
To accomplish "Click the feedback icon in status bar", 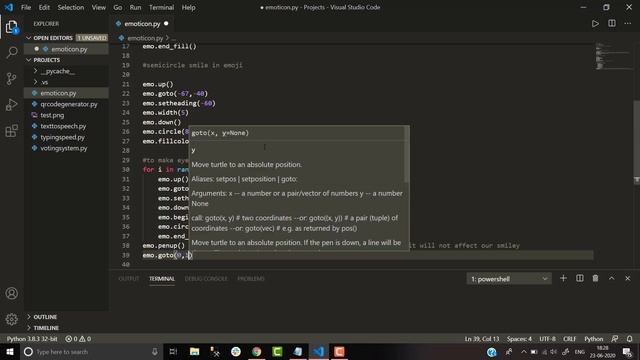I will click(x=615, y=339).
